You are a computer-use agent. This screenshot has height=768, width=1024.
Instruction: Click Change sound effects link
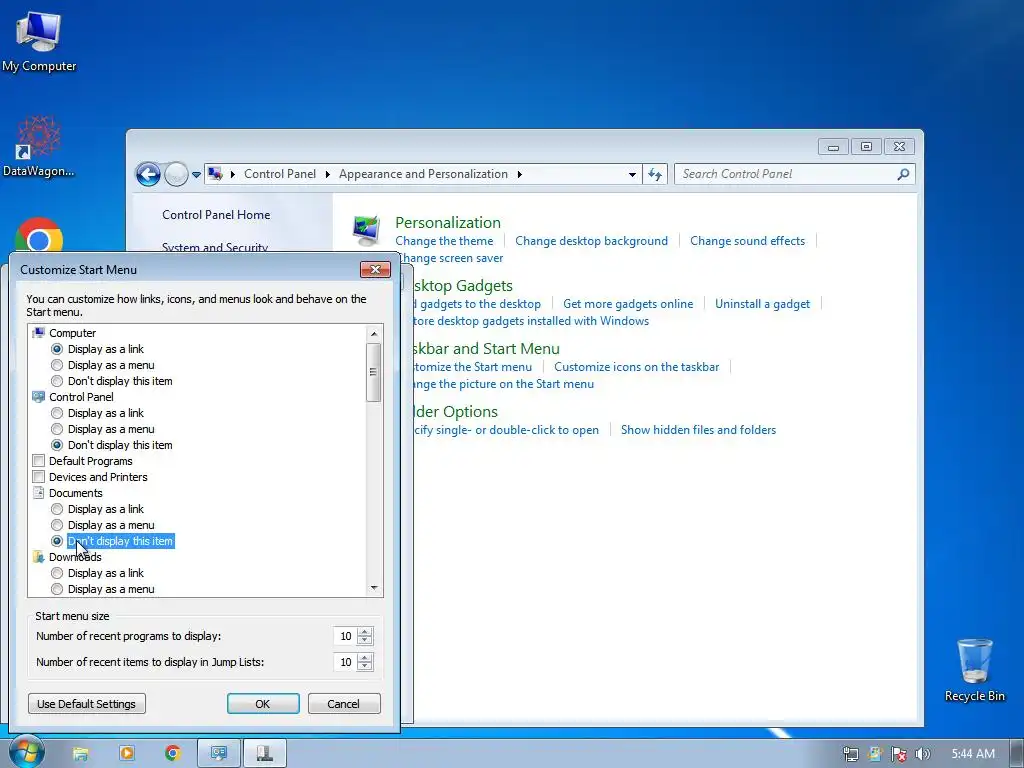point(748,241)
